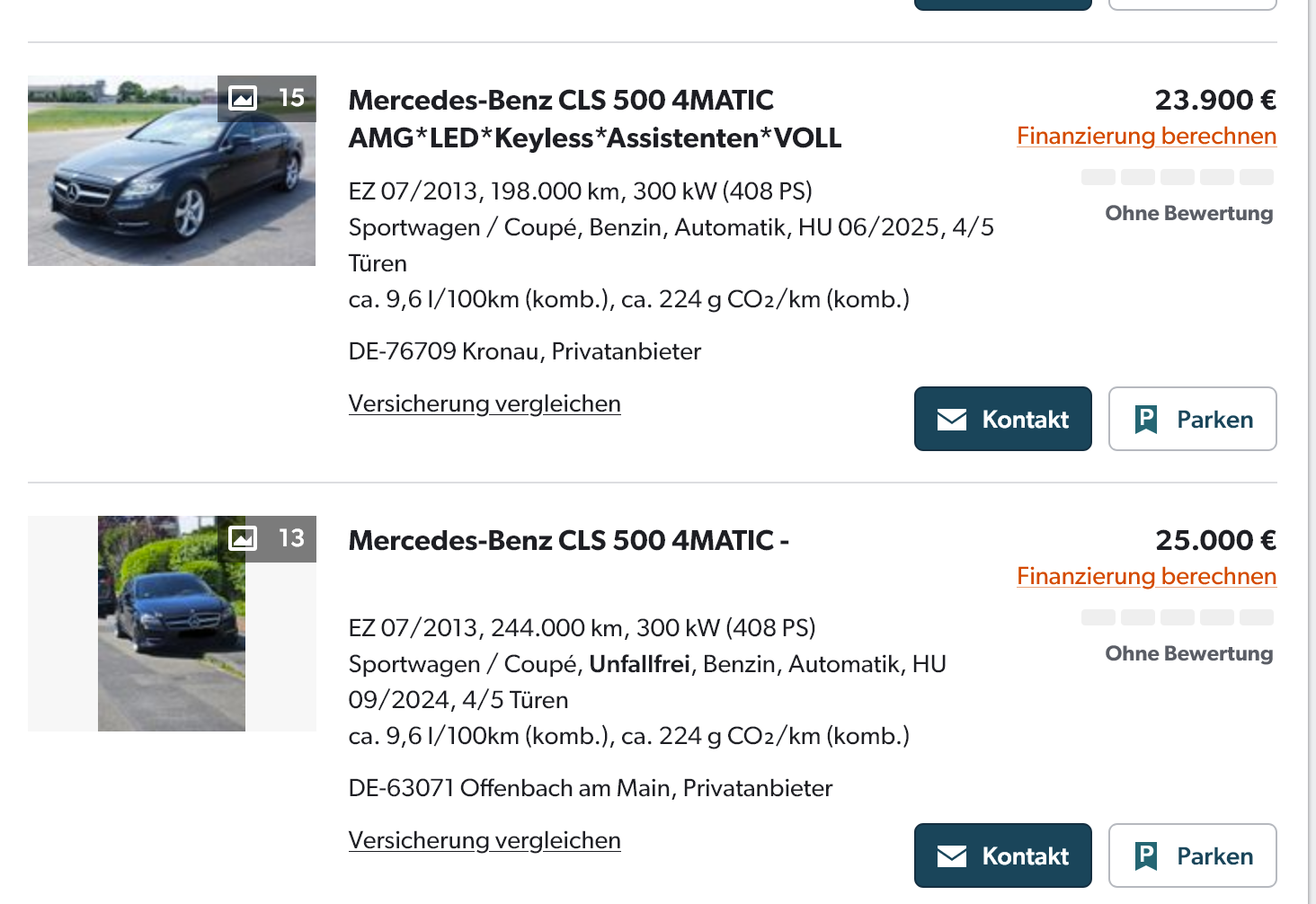Click envelope icon for the 25.000 € car

(x=952, y=856)
